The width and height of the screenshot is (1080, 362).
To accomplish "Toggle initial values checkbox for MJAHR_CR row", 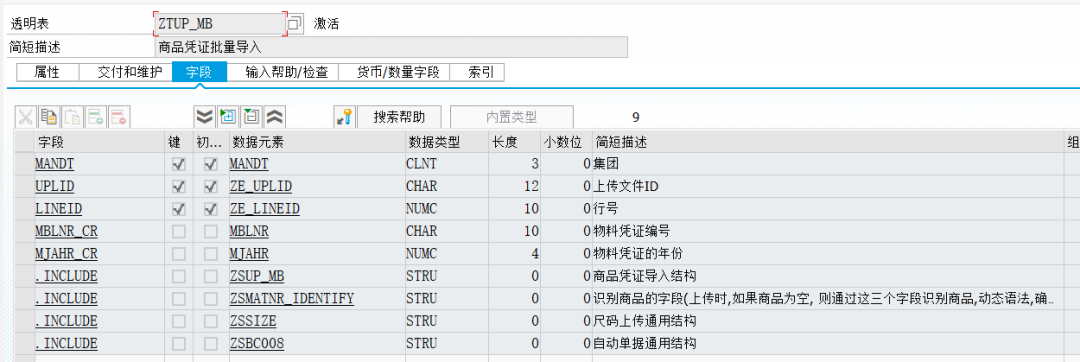I will tap(211, 254).
